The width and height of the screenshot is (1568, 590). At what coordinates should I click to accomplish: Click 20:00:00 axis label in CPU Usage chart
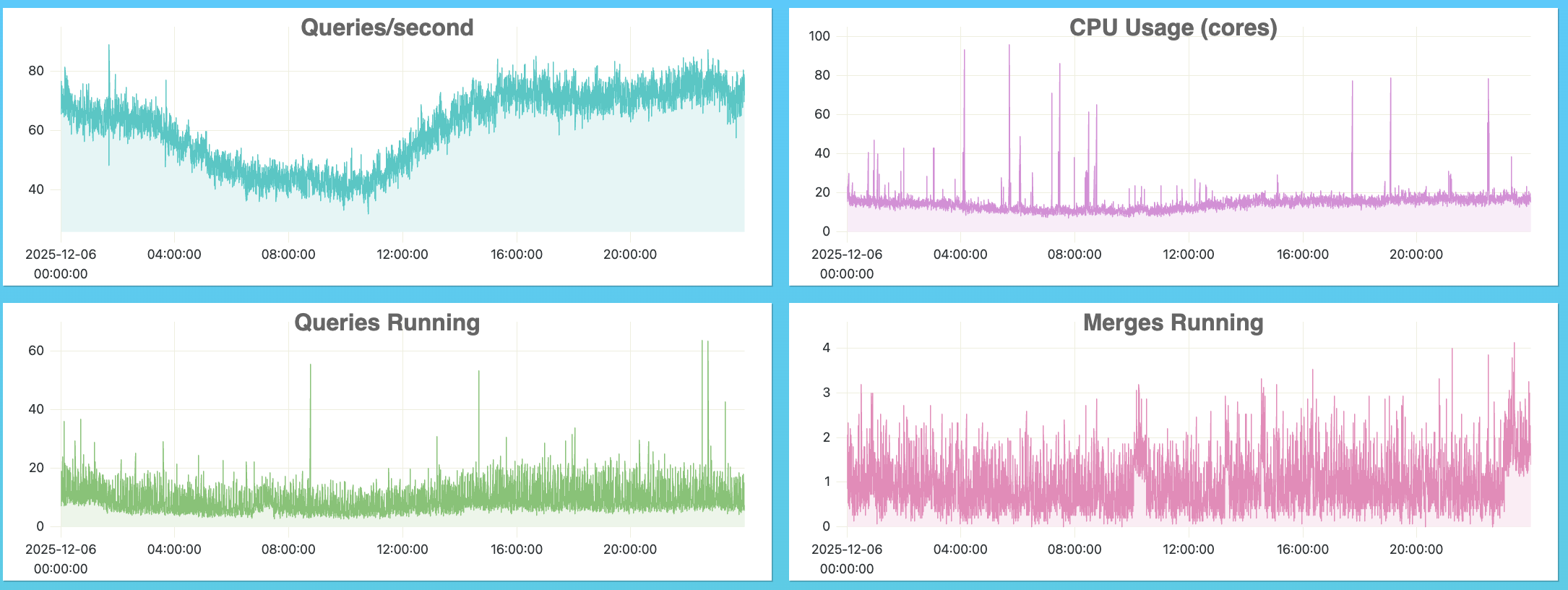click(1416, 255)
